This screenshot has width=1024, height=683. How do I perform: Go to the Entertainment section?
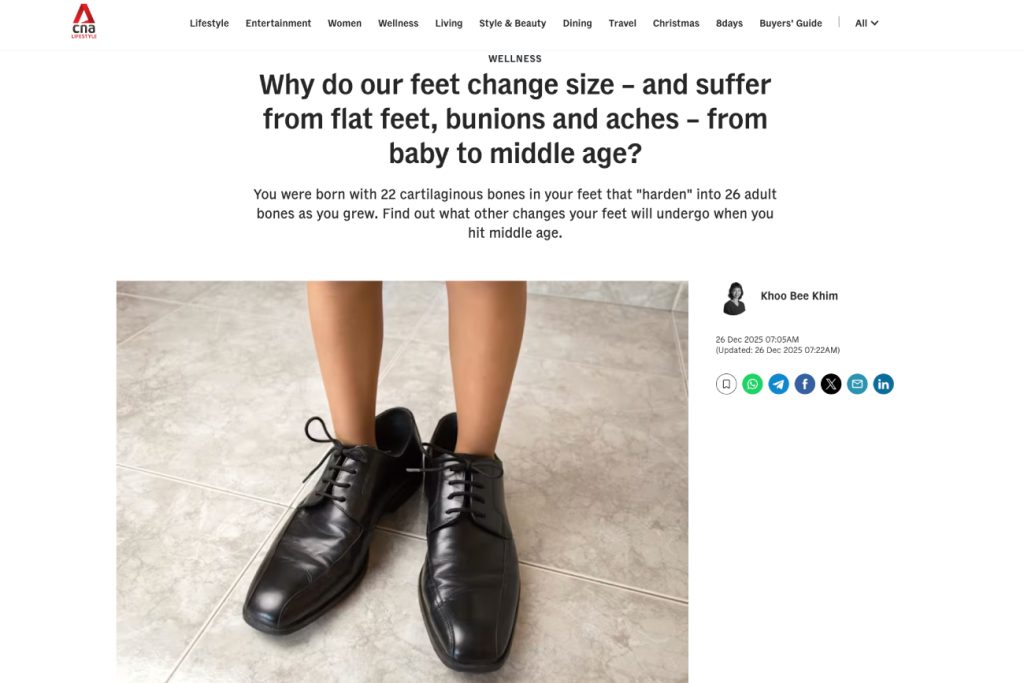pos(278,23)
